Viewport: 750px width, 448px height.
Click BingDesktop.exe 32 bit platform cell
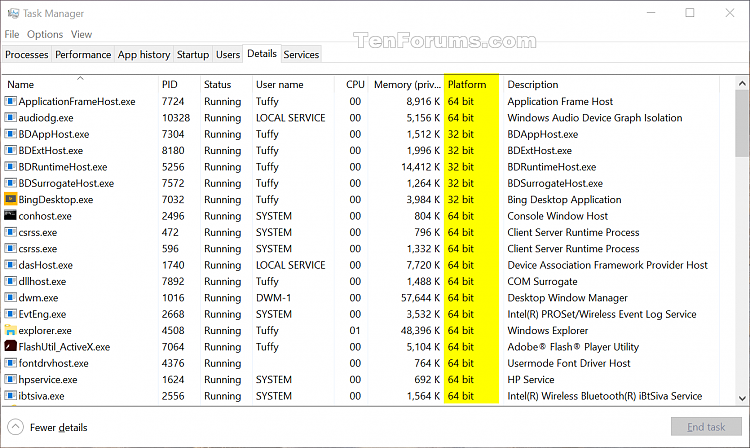pos(461,199)
